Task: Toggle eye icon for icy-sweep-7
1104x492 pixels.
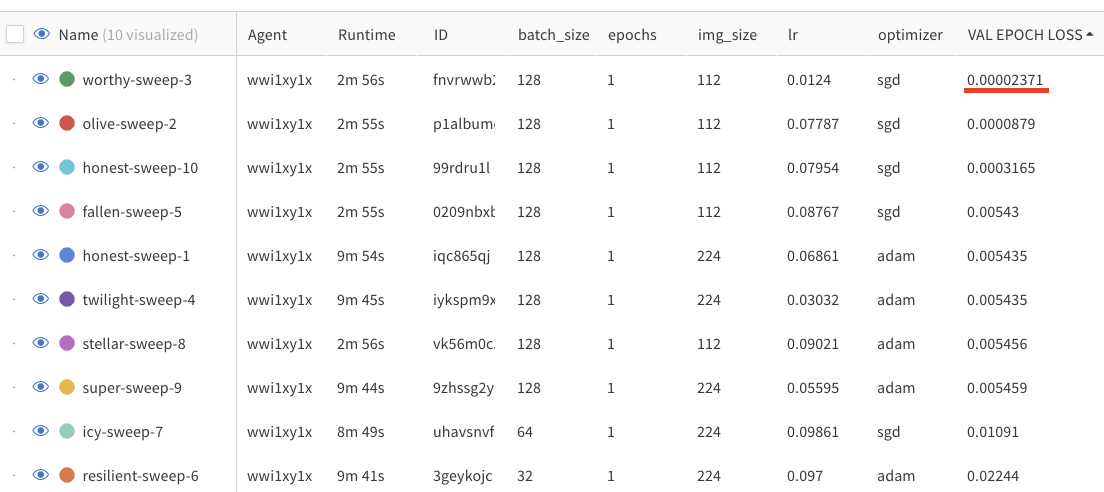Action: pos(41,431)
